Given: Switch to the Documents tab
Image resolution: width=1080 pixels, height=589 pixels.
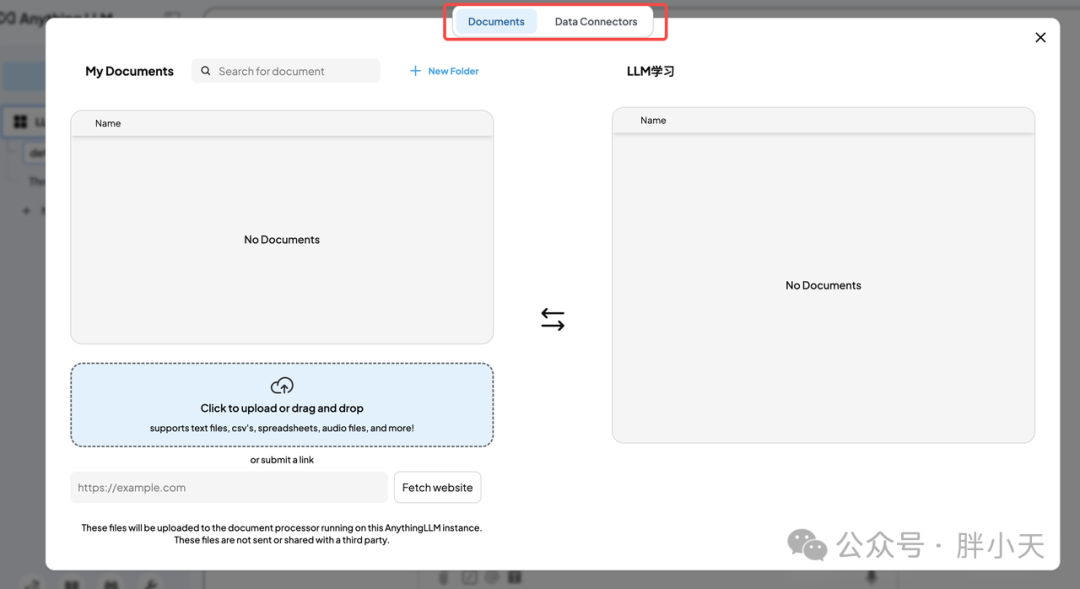Looking at the screenshot, I should tap(496, 22).
